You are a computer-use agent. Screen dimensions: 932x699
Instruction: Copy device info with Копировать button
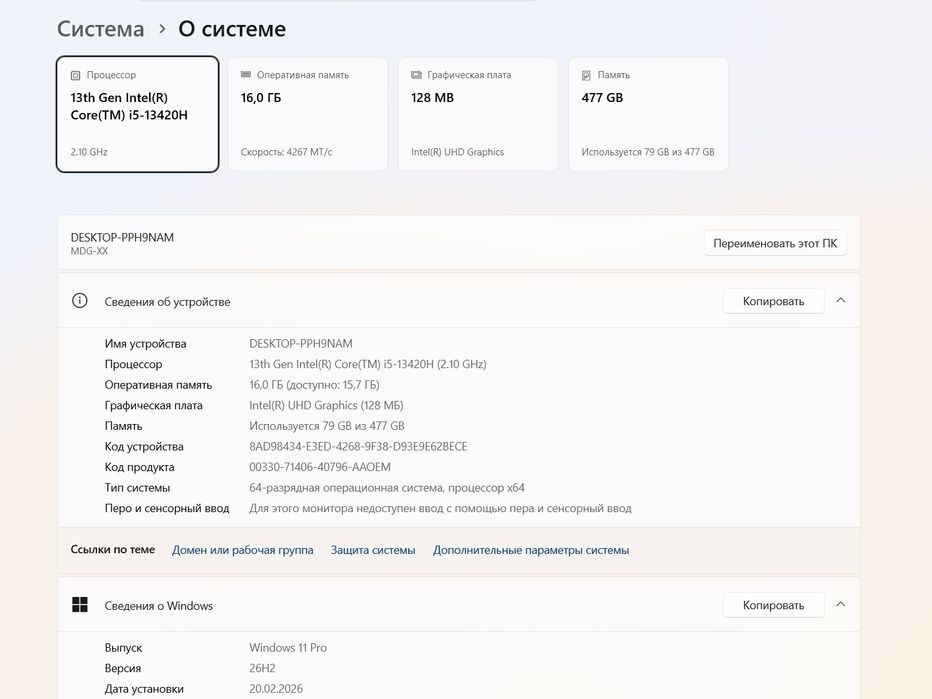[773, 301]
